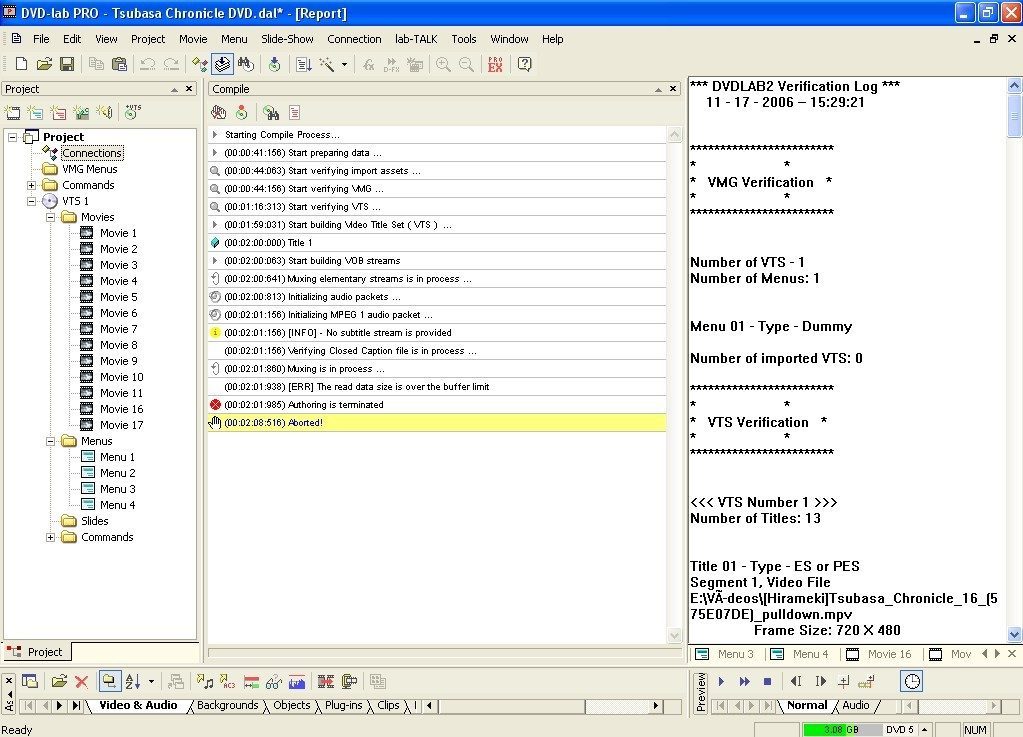Click the red X delete asset icon

point(82,682)
